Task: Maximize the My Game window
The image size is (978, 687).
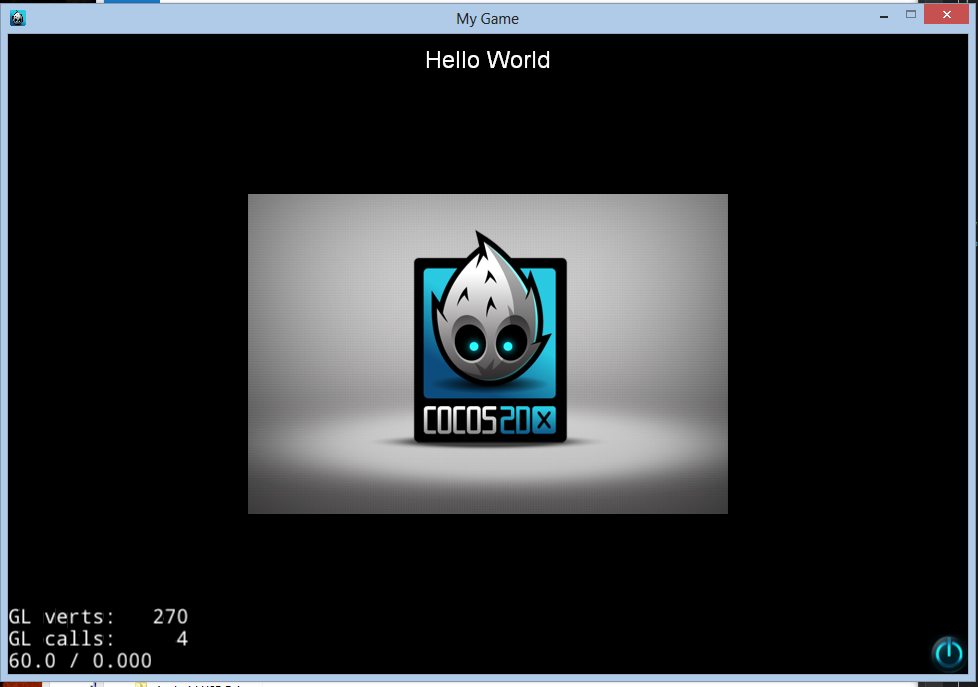Action: pos(911,14)
